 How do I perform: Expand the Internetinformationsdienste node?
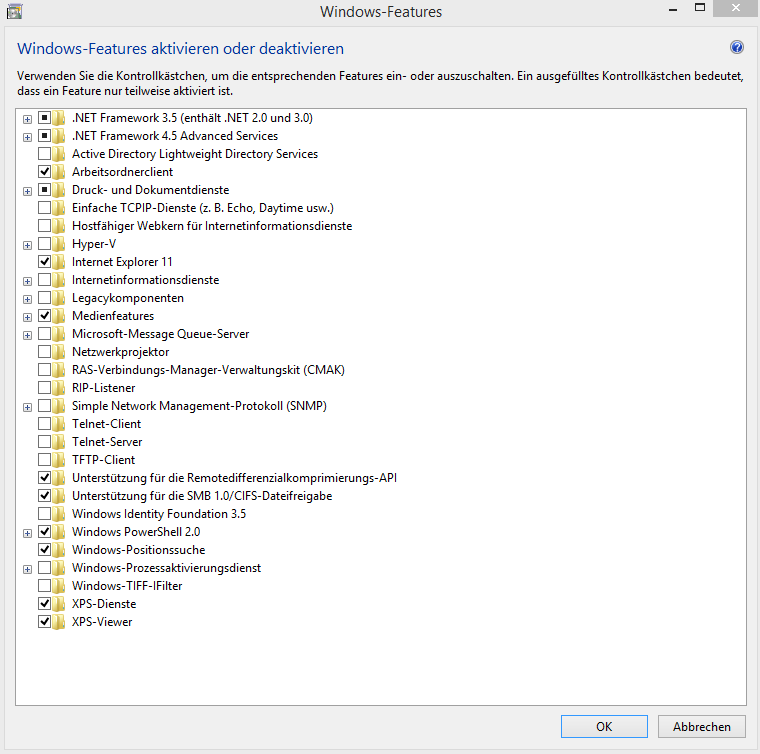coord(28,281)
